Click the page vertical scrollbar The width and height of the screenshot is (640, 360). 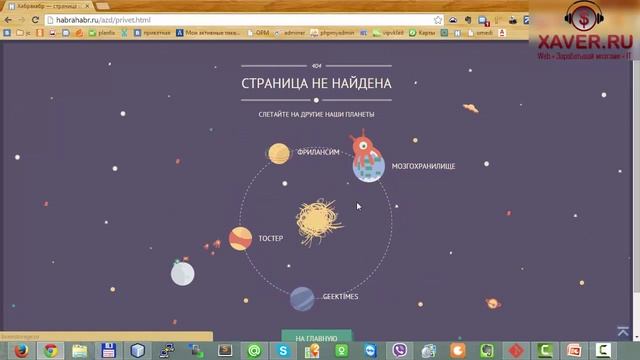tap(636, 176)
